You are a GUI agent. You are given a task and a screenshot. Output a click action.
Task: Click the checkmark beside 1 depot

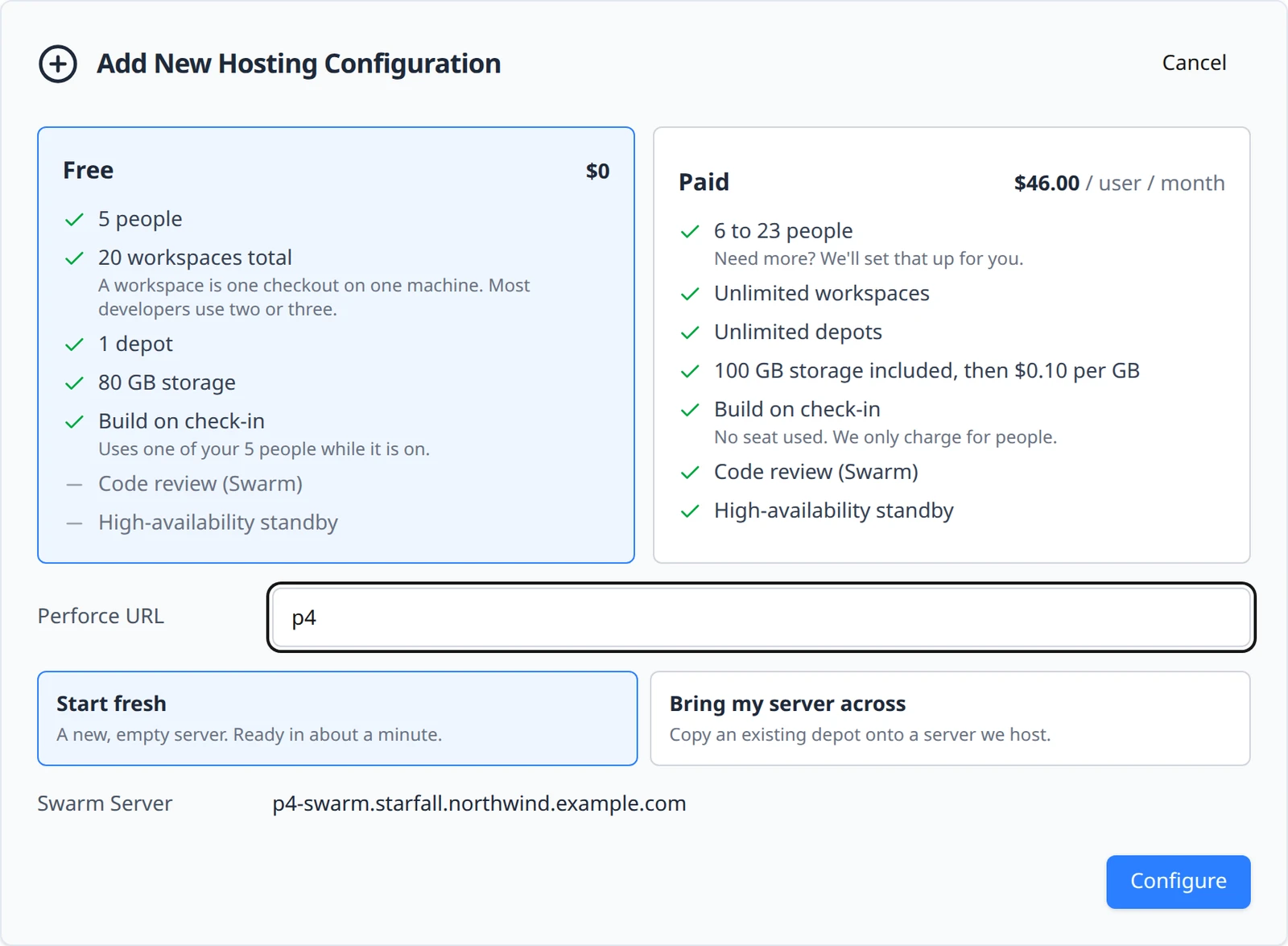[74, 345]
